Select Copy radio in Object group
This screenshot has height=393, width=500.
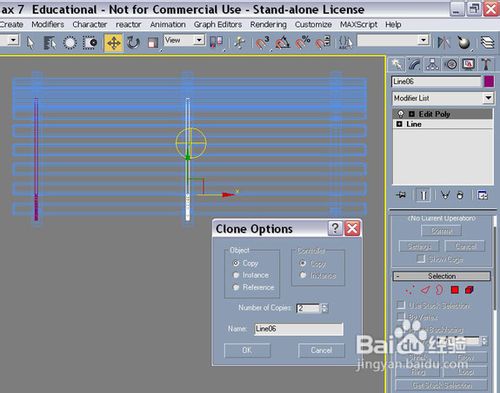pyautogui.click(x=236, y=263)
